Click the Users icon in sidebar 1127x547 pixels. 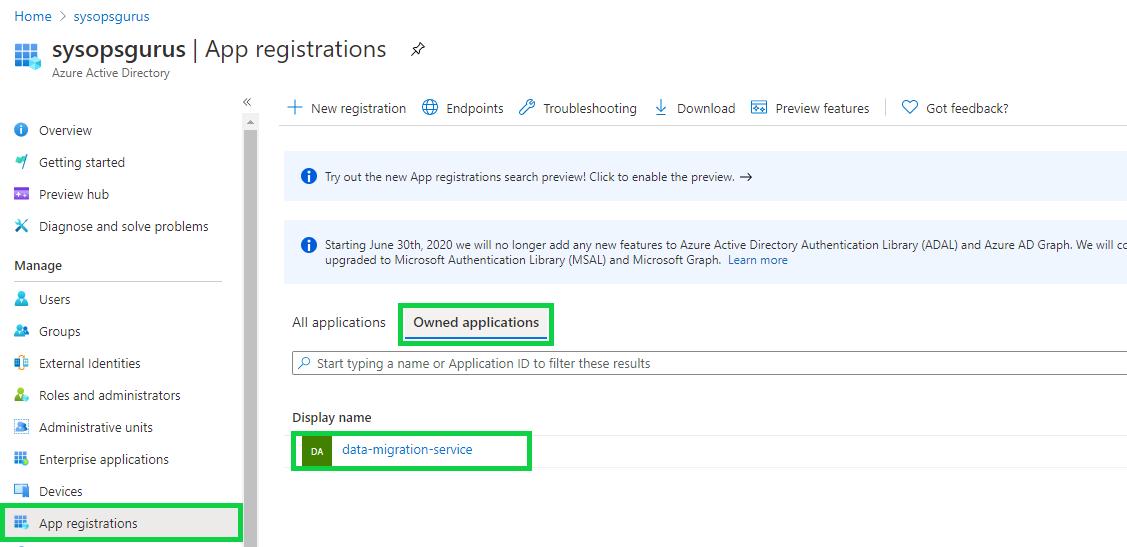coord(22,299)
